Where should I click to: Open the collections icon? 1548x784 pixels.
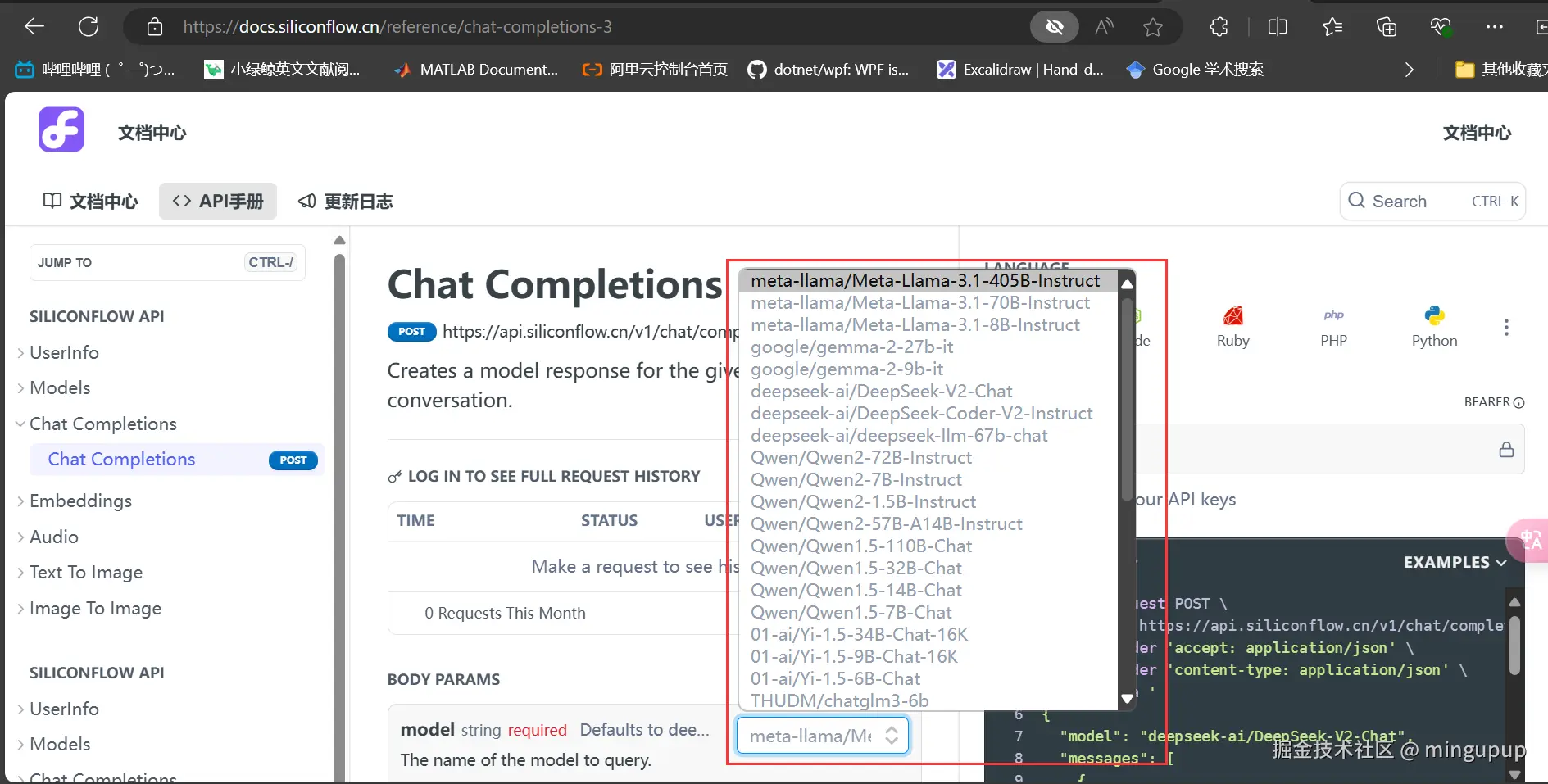1387,27
